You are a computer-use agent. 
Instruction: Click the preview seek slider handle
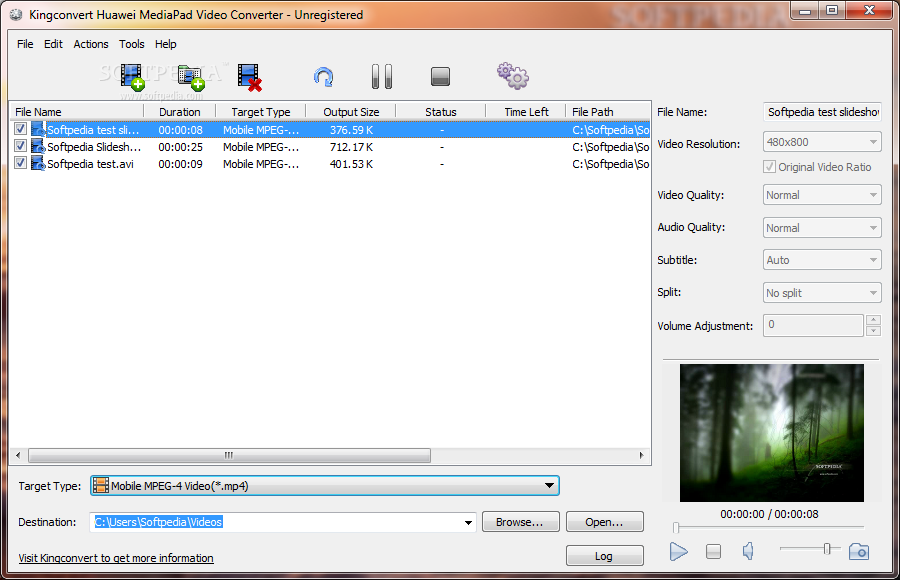point(676,527)
